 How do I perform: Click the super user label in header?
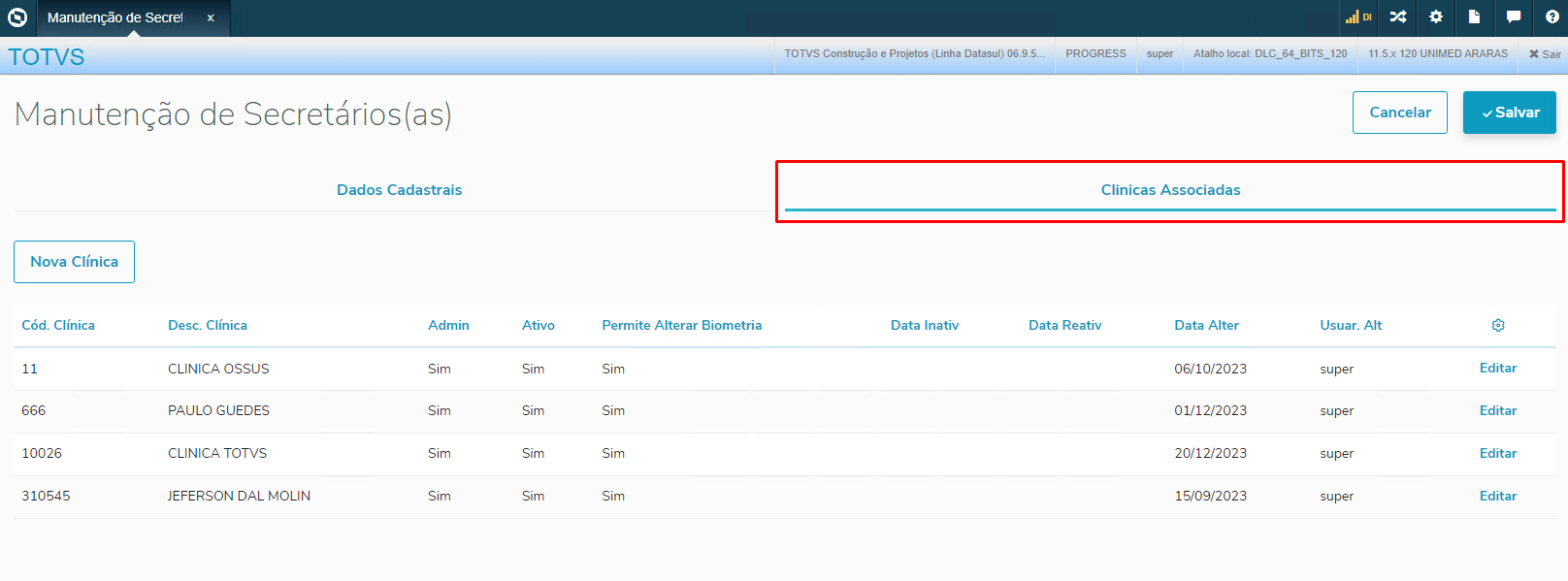[1160, 54]
